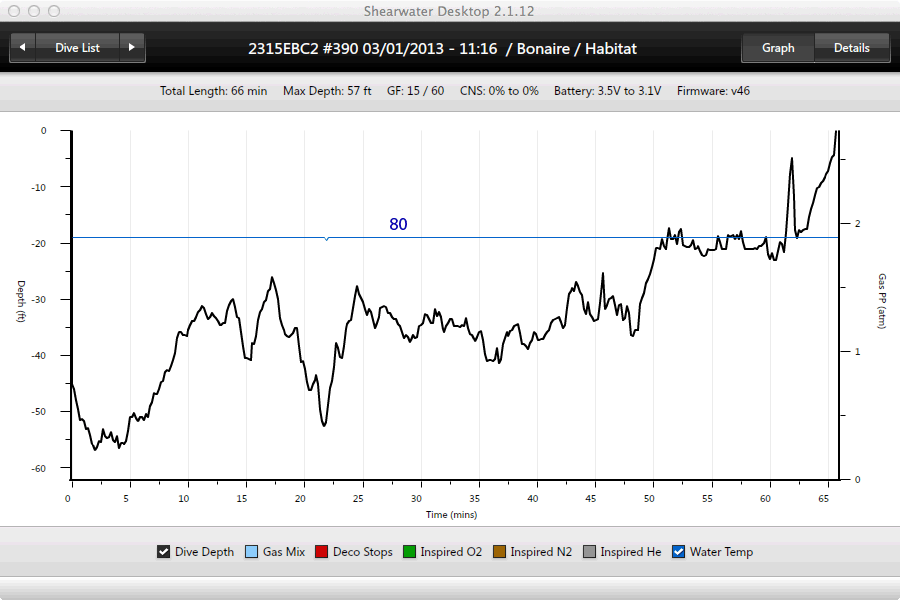Screen dimensions: 900x600
Task: Click the Max Depth 57 ft readout
Action: coord(327,91)
